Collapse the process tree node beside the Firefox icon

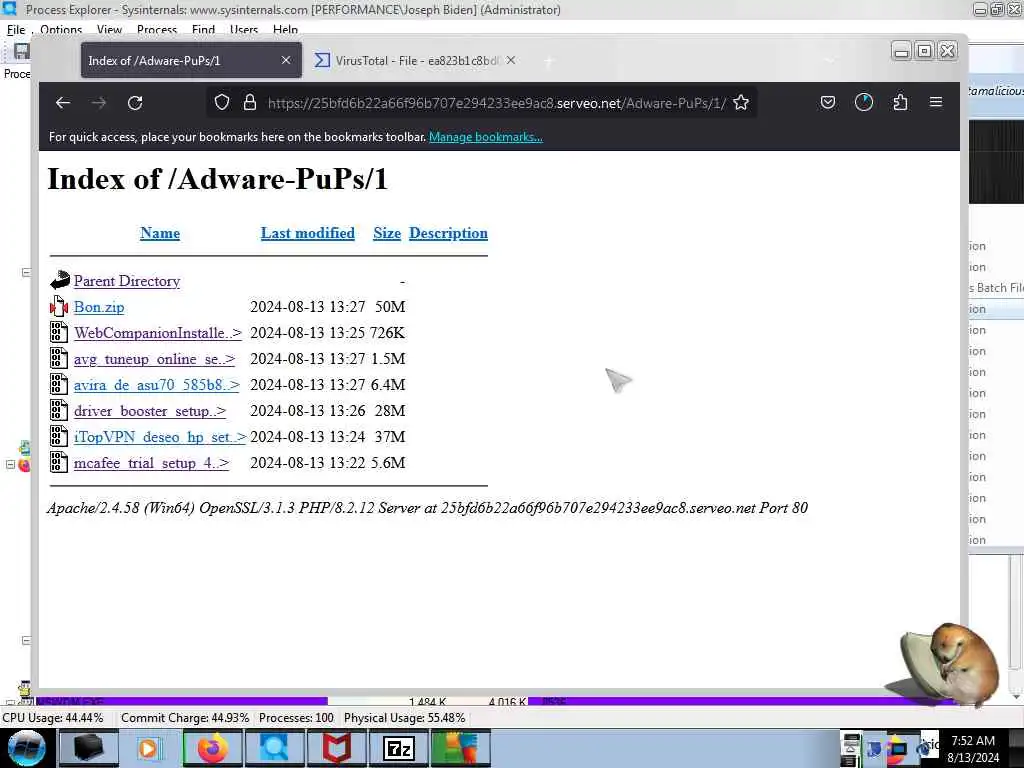tap(10, 464)
